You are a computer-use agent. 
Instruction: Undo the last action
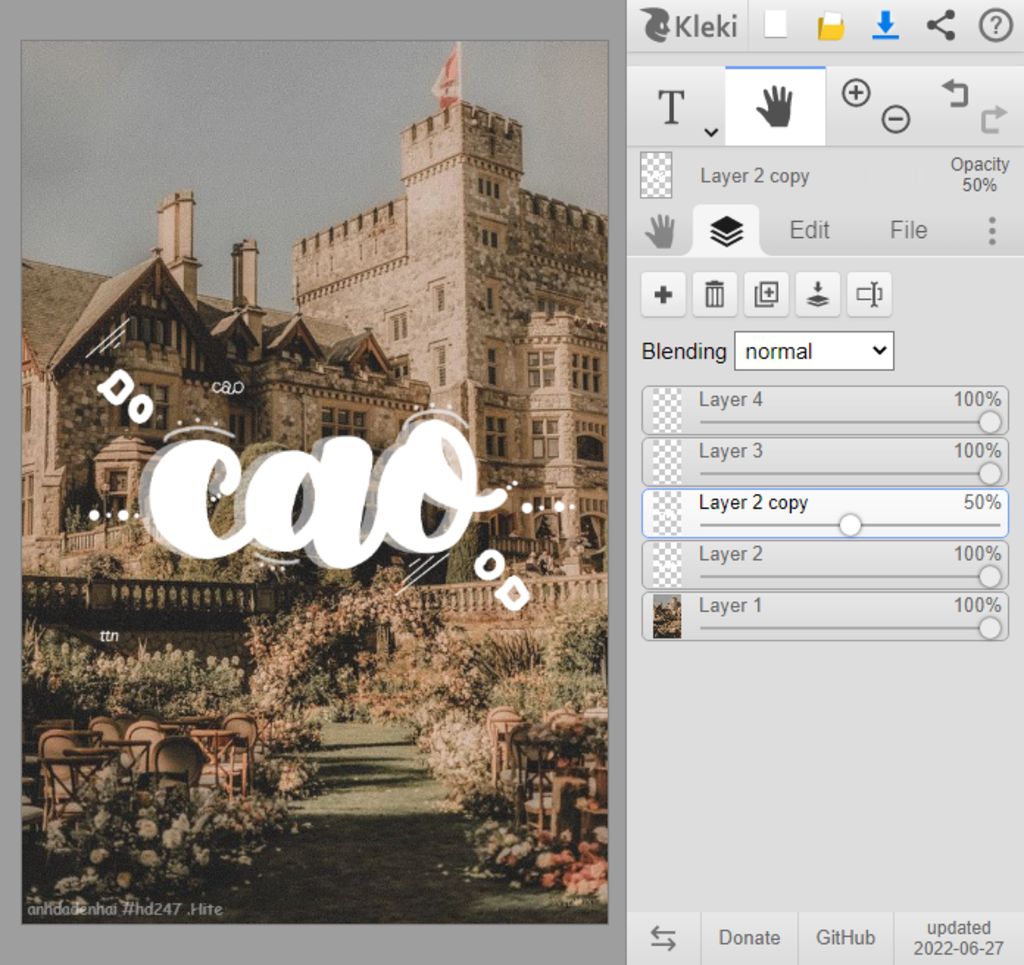[955, 93]
